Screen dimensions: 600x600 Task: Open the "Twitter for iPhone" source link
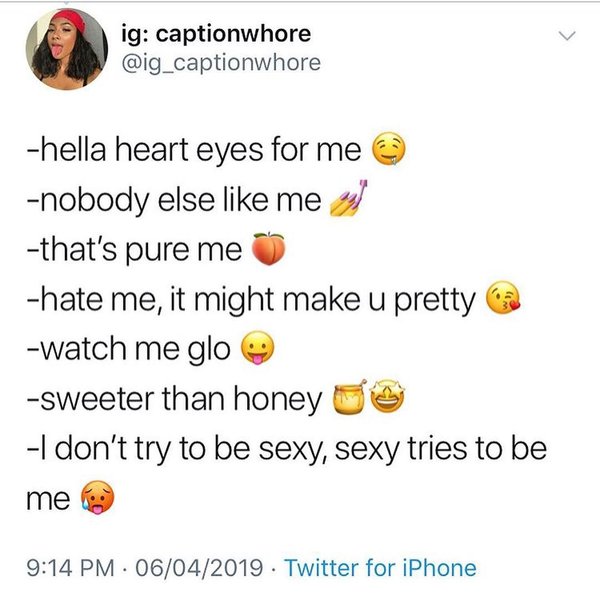pyautogui.click(x=380, y=568)
